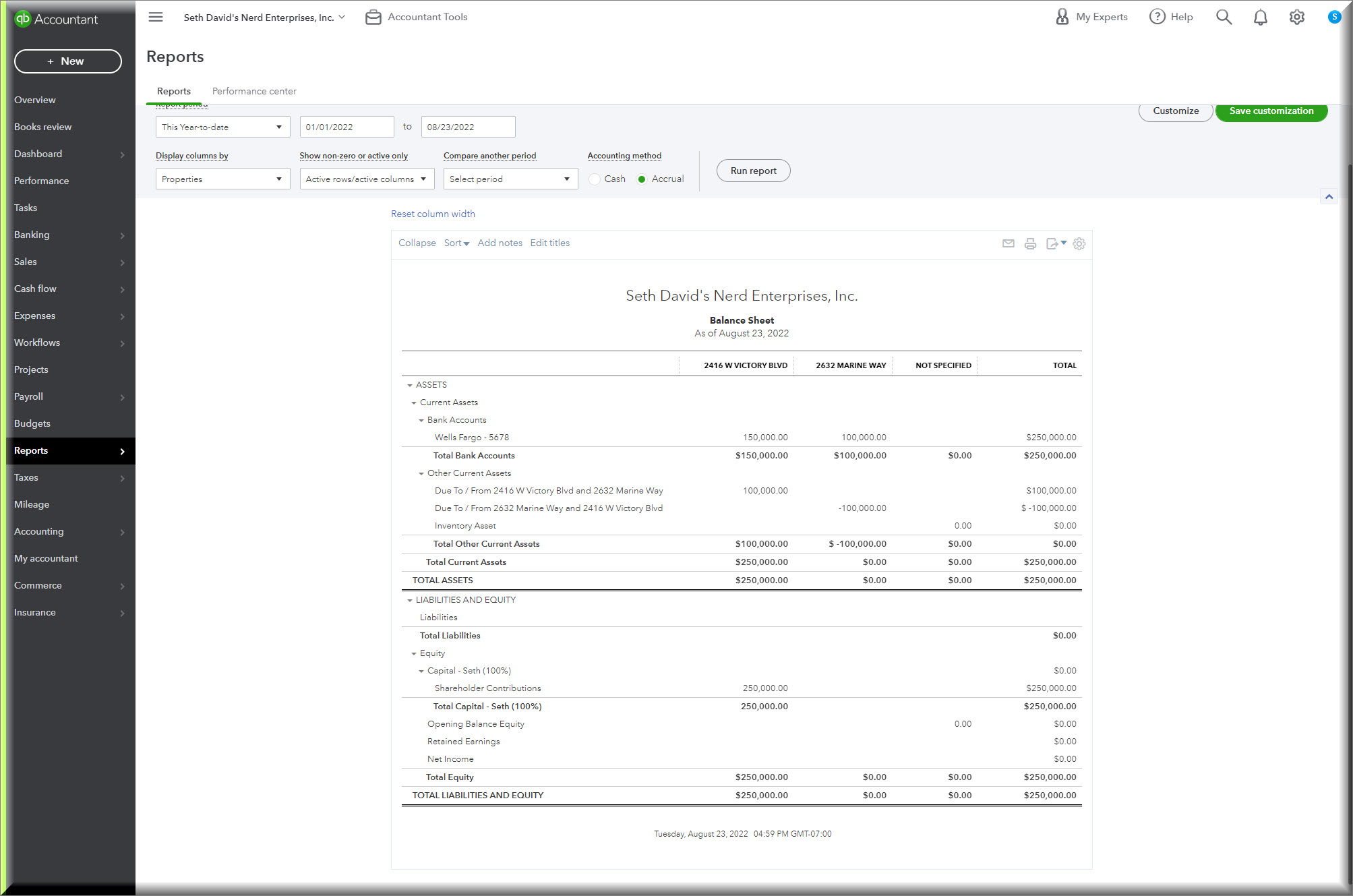Image resolution: width=1353 pixels, height=896 pixels.
Task: Switch to the Reports tab
Action: coord(174,91)
